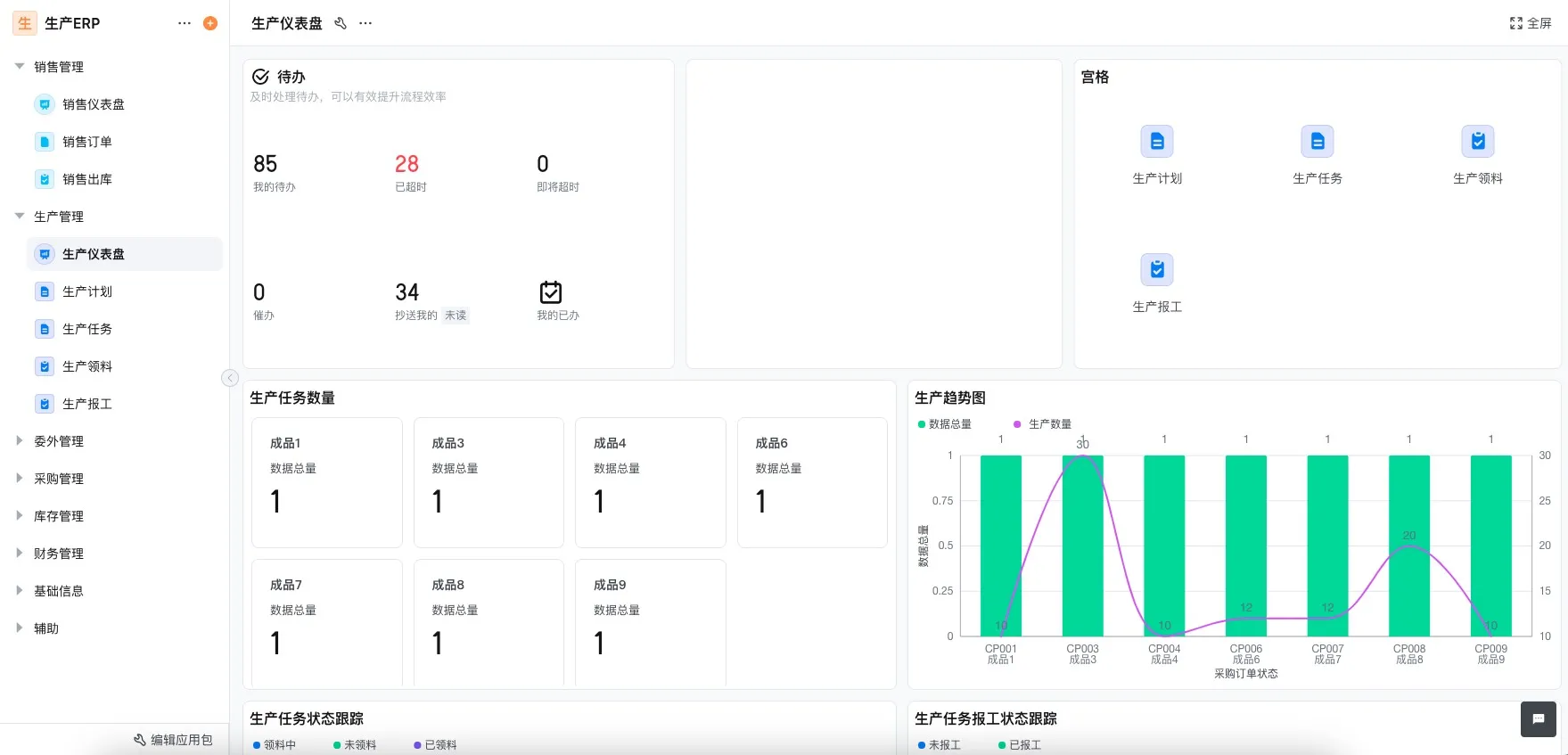Click the wrench icon beside 生产仪表盘 title
Screen dimensions: 1568x755
pyautogui.click(x=341, y=23)
